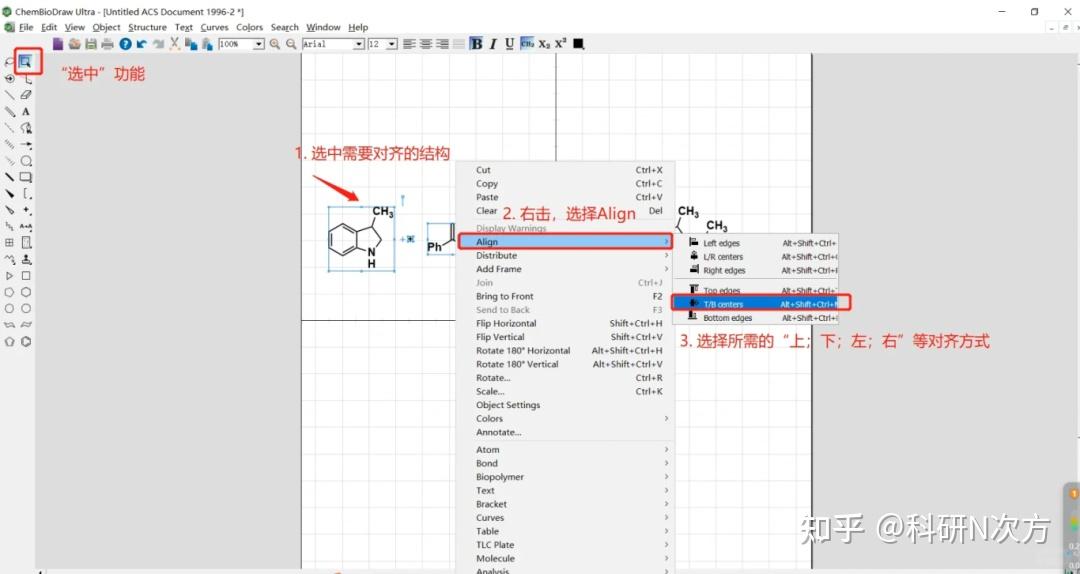Viewport: 1080px width, 574px height.
Task: Click the Paste icon in the toolbar
Action: tap(207, 44)
